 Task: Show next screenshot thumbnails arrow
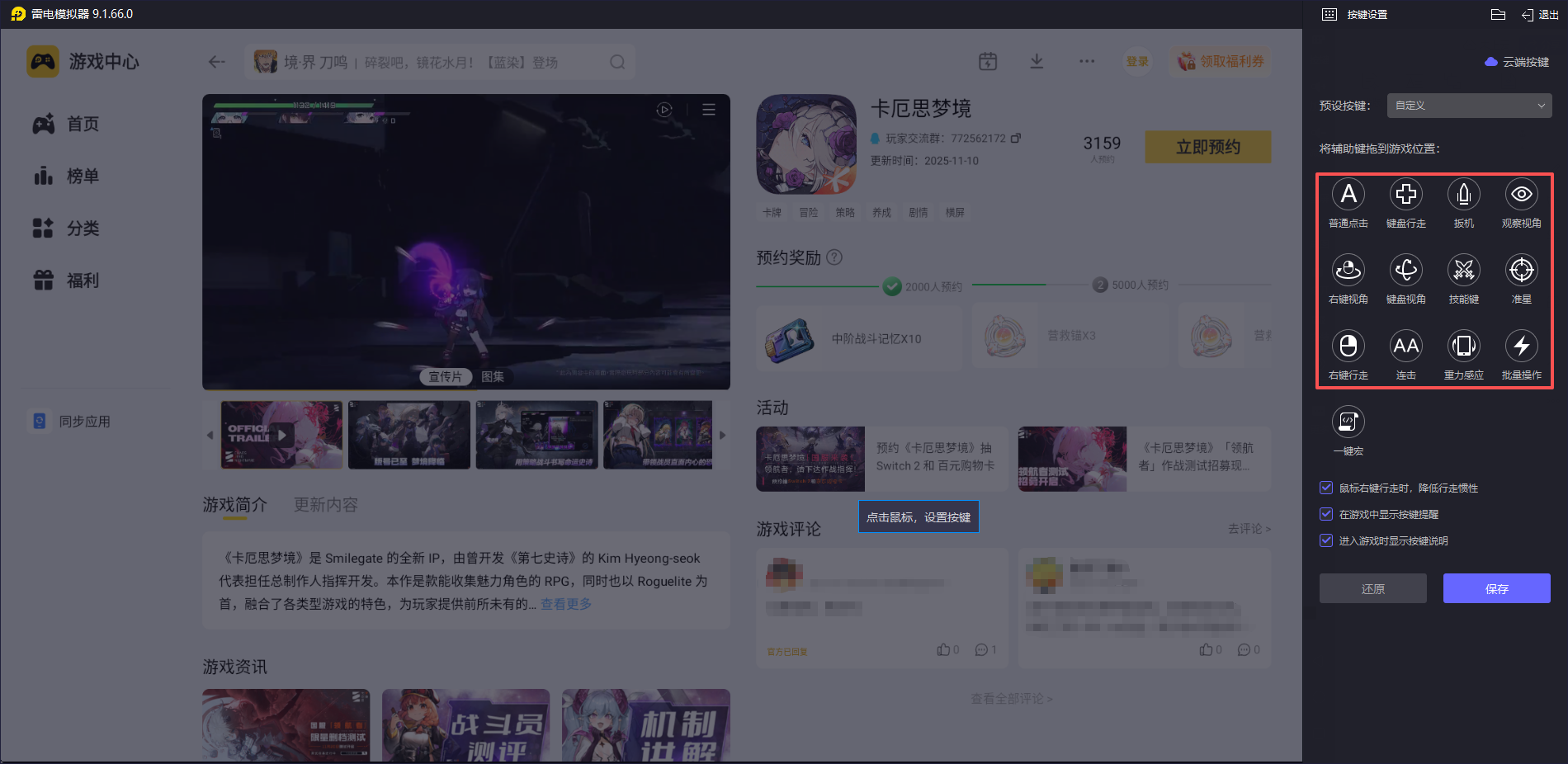tap(723, 435)
